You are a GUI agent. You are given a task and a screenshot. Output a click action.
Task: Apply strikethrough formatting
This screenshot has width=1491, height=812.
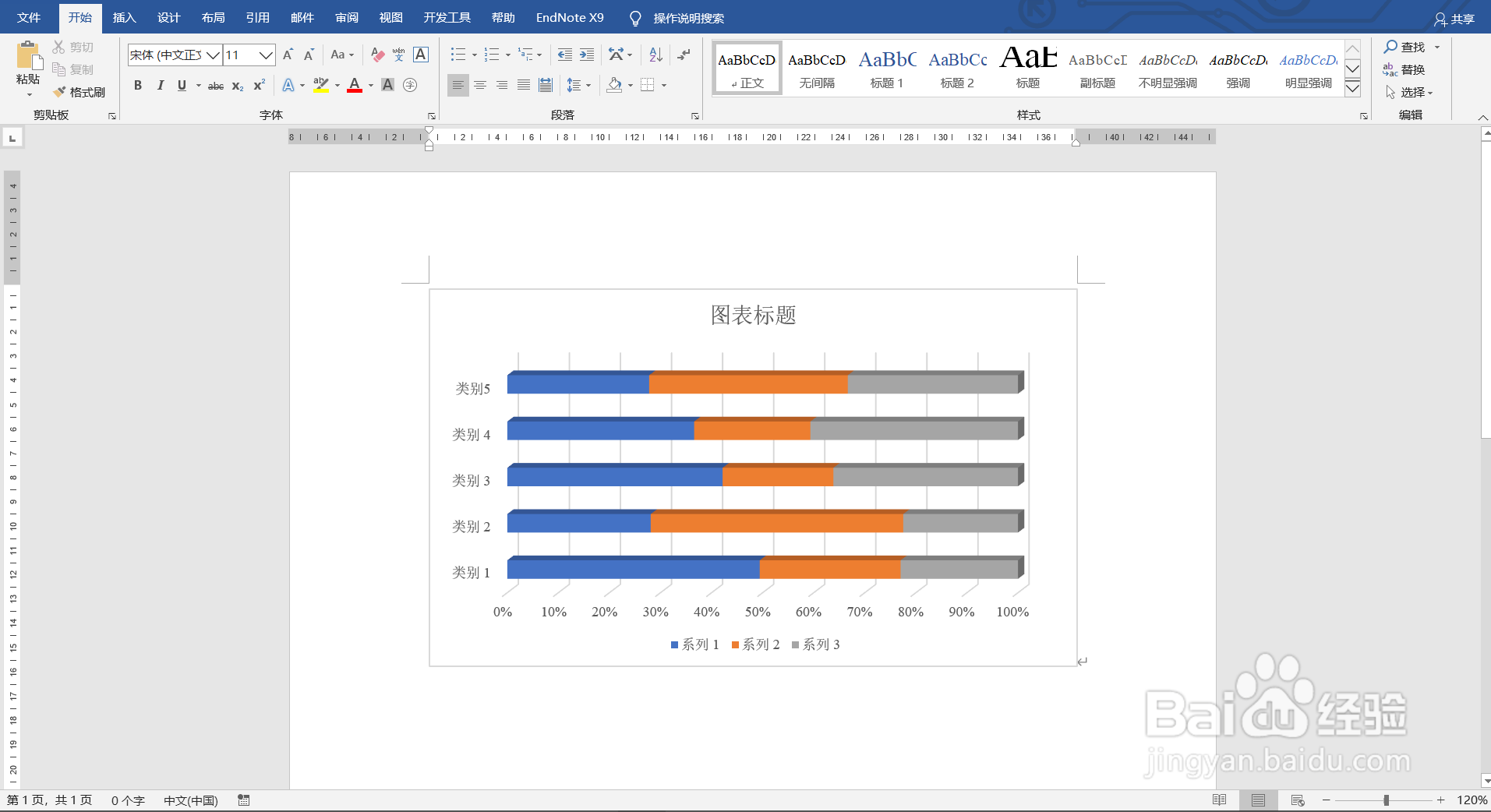(x=216, y=85)
